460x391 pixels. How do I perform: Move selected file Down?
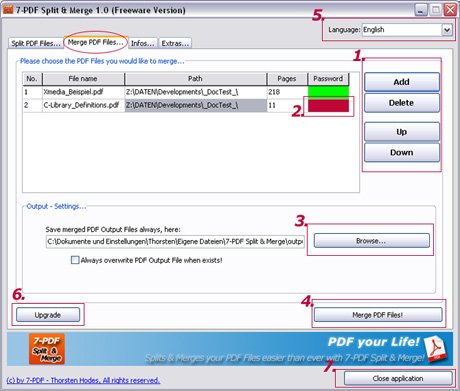pos(402,152)
